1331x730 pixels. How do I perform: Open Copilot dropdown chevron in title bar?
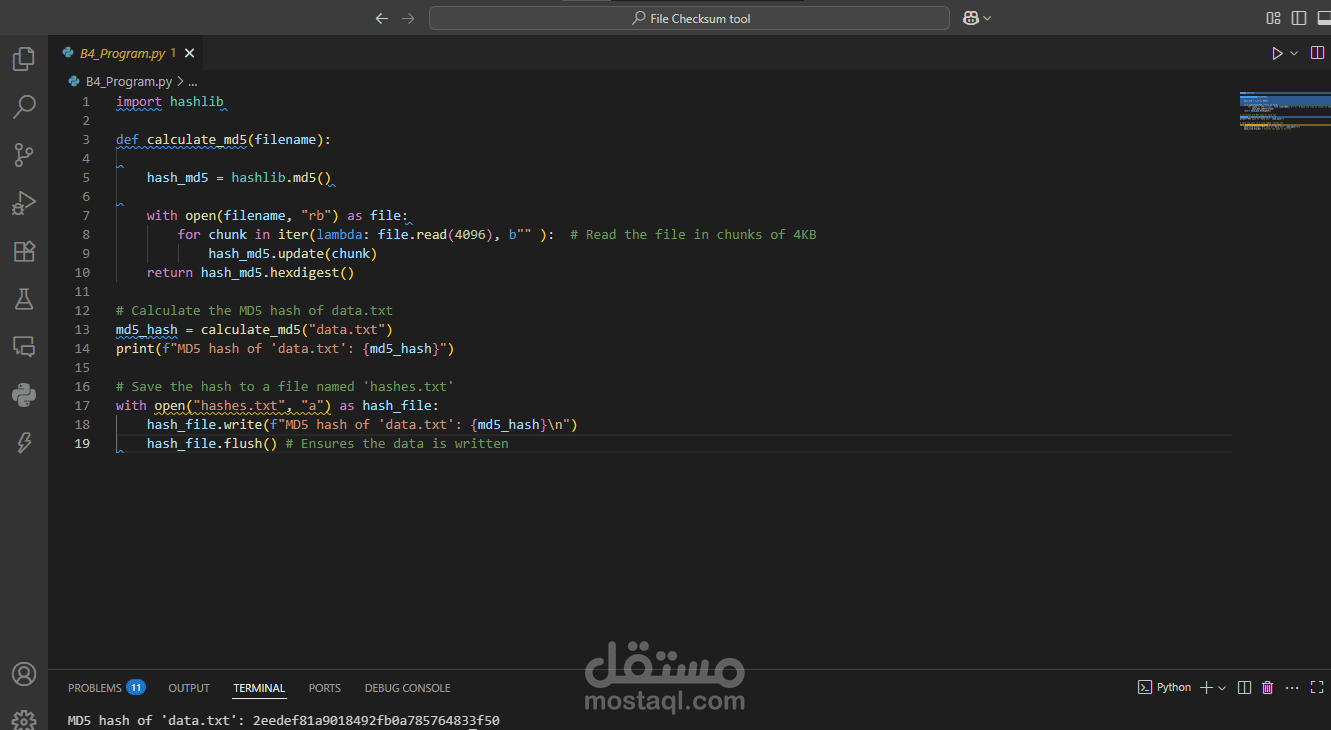pos(988,18)
